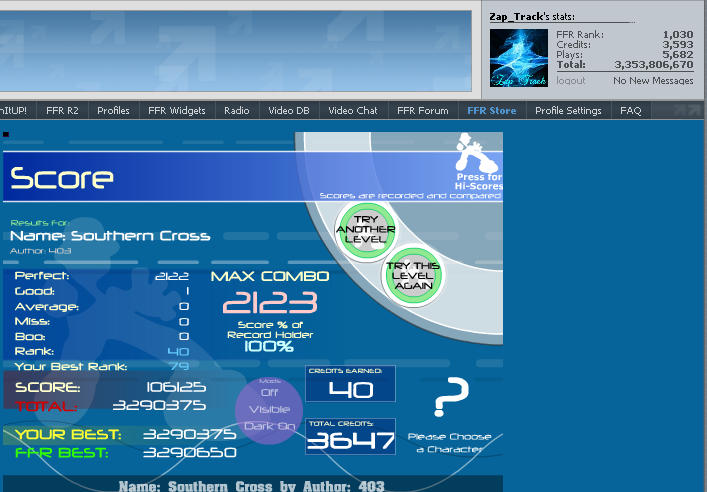This screenshot has height=492, width=707.
Task: Open Profile Settings
Action: click(568, 110)
